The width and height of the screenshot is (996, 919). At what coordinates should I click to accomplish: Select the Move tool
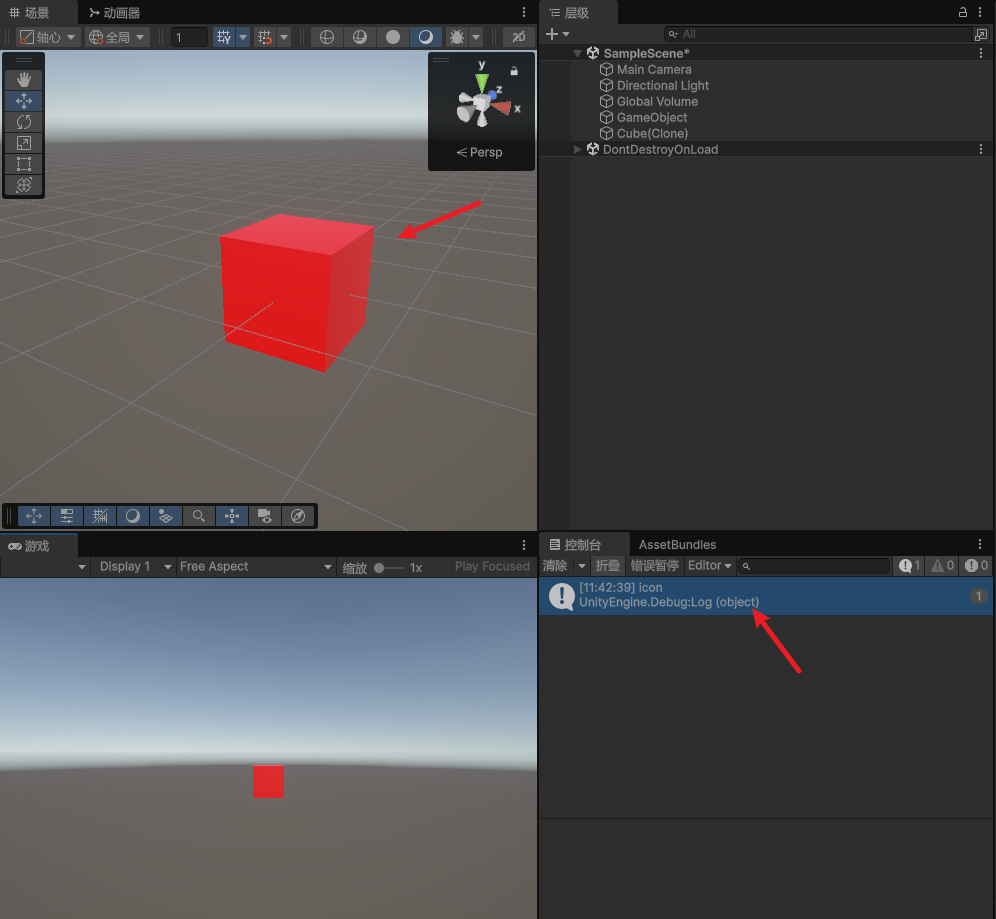[23, 101]
